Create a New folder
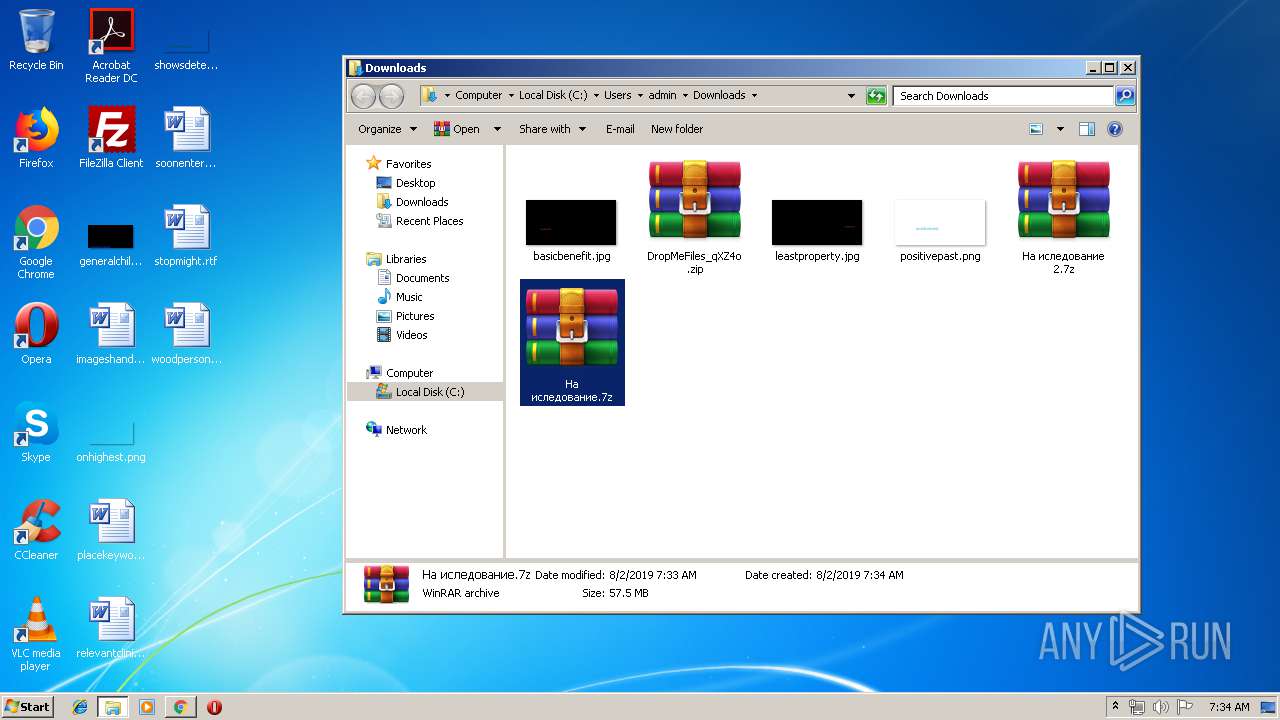 tap(677, 129)
